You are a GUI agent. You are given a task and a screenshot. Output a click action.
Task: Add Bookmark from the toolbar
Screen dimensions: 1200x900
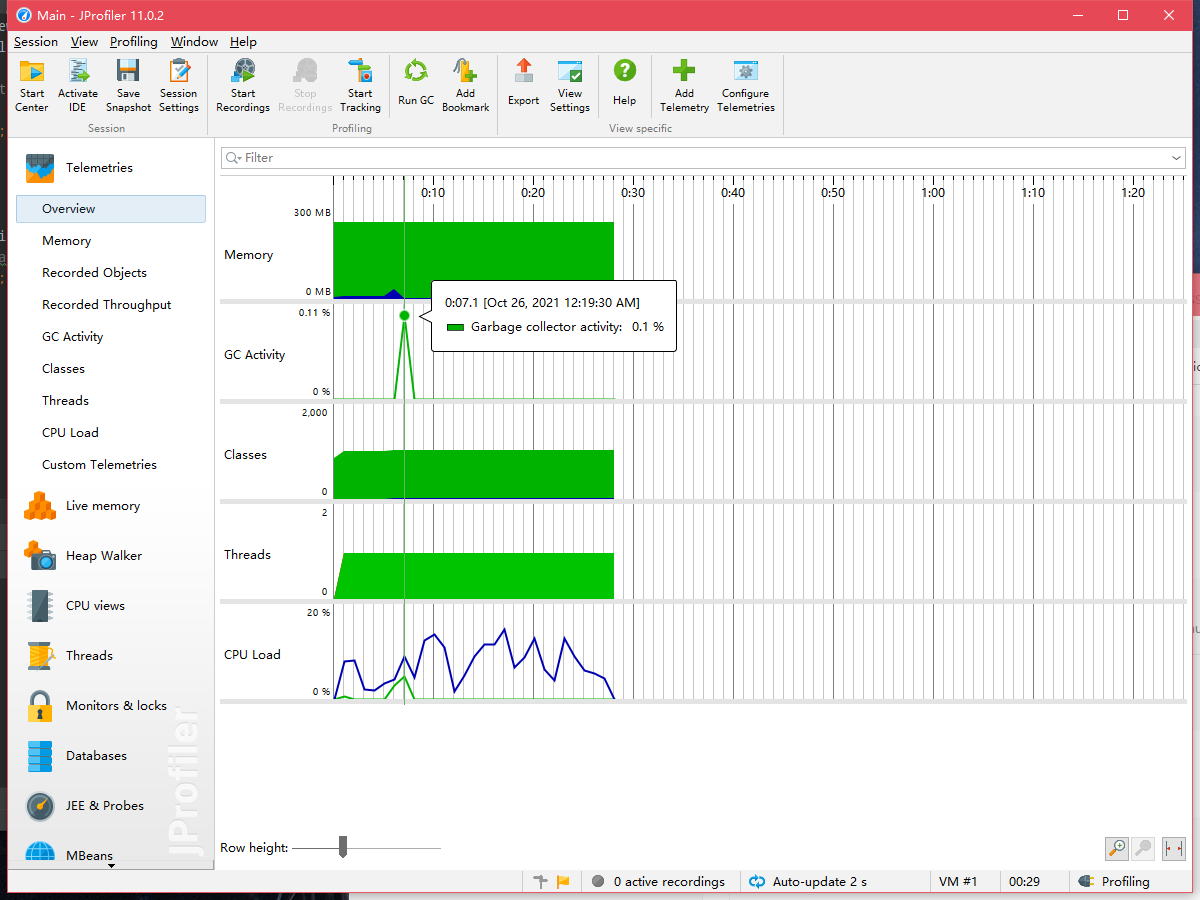[465, 85]
